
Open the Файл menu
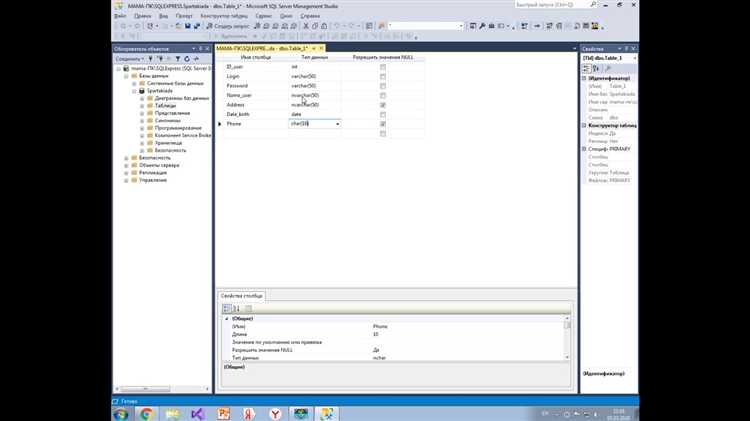(120, 16)
